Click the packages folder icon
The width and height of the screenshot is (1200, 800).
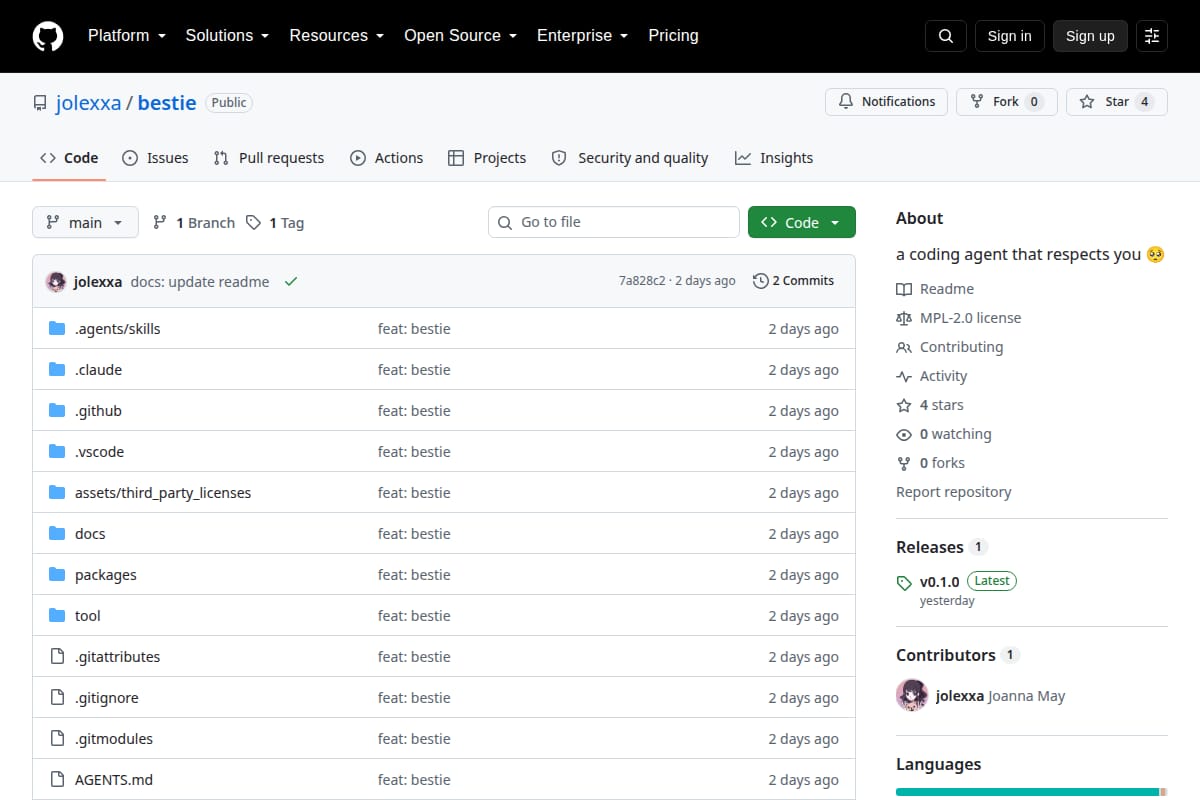57,575
